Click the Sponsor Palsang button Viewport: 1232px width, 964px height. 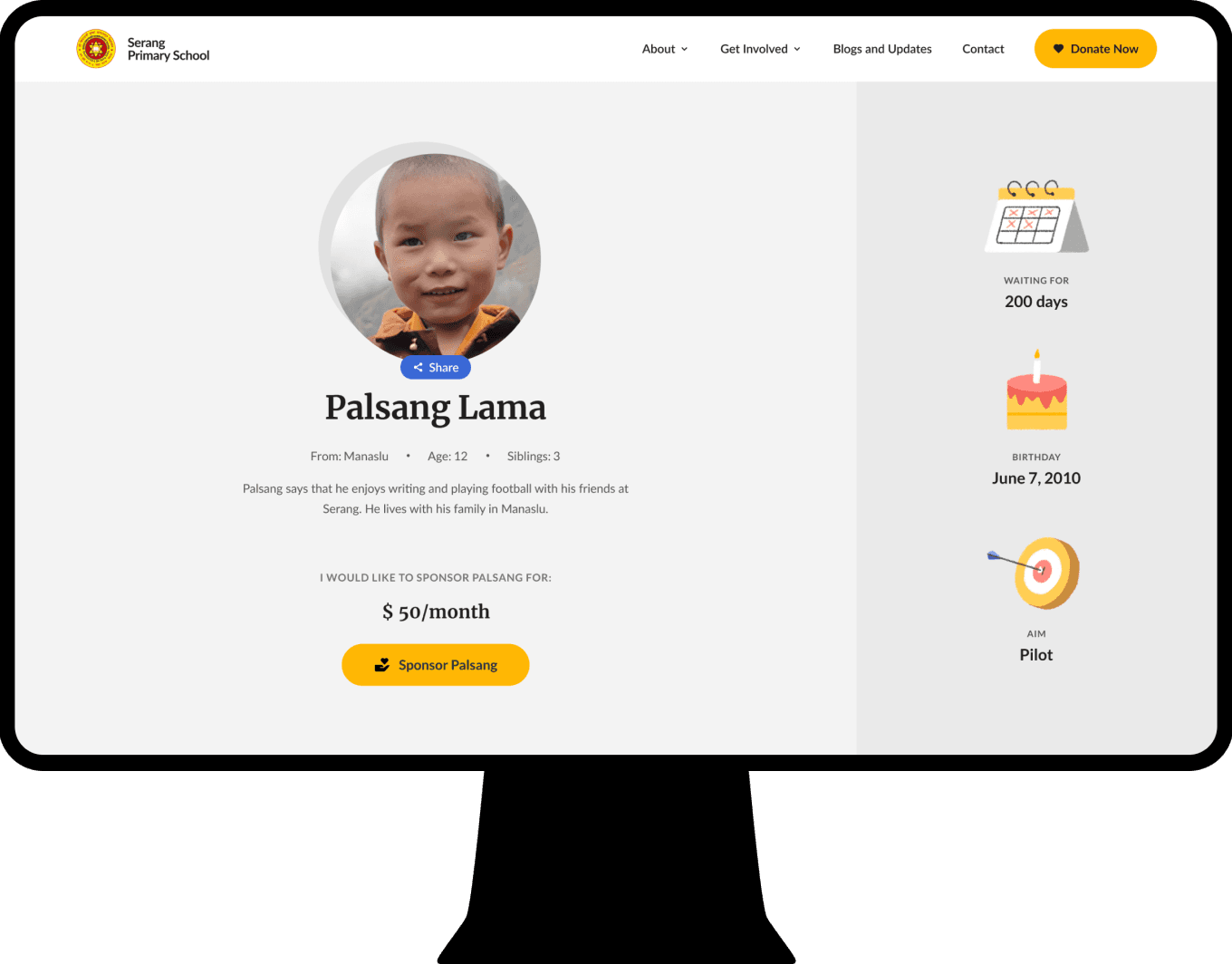(x=436, y=665)
